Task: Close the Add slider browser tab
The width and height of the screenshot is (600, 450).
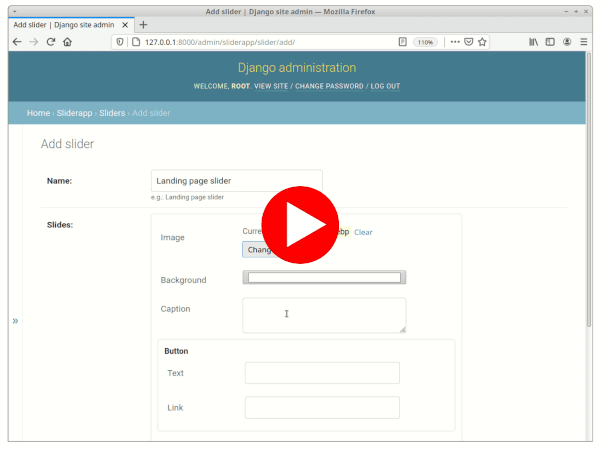Action: tap(125, 25)
